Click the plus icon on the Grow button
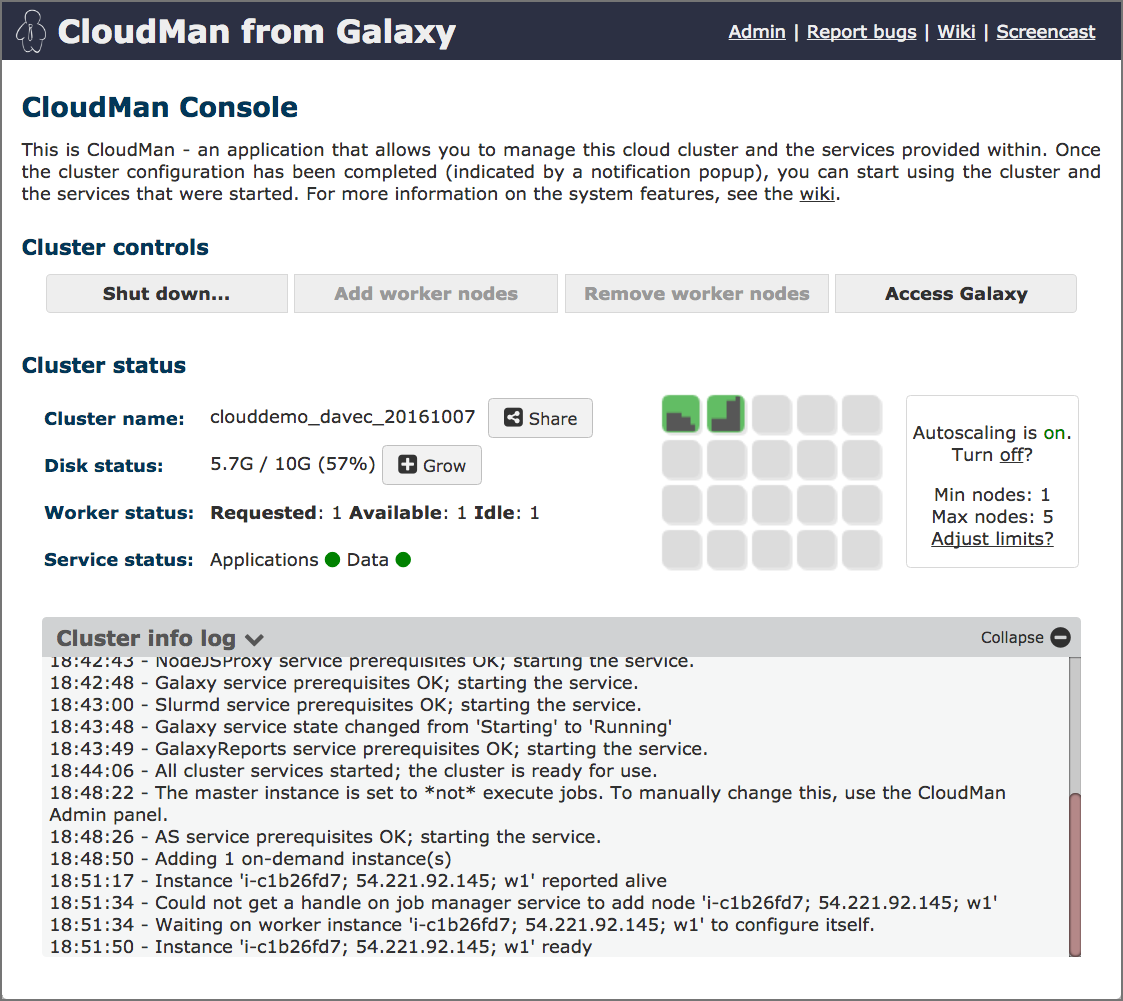 [408, 464]
